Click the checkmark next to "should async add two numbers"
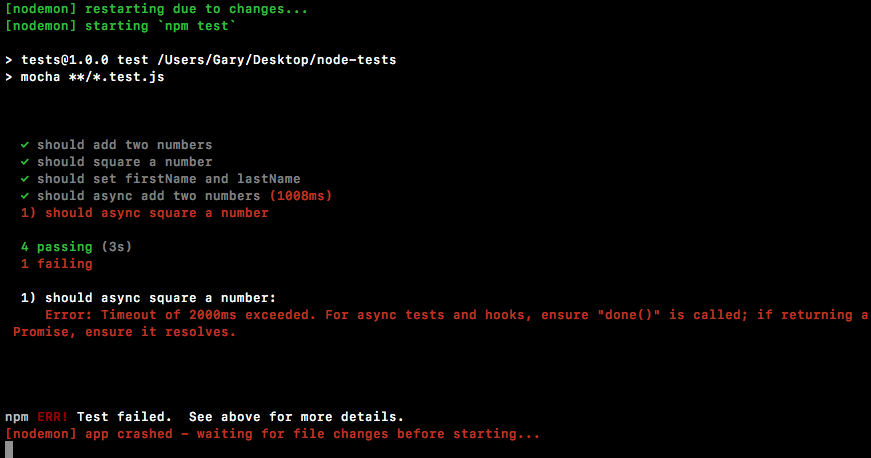The image size is (871, 458). pyautogui.click(x=25, y=196)
